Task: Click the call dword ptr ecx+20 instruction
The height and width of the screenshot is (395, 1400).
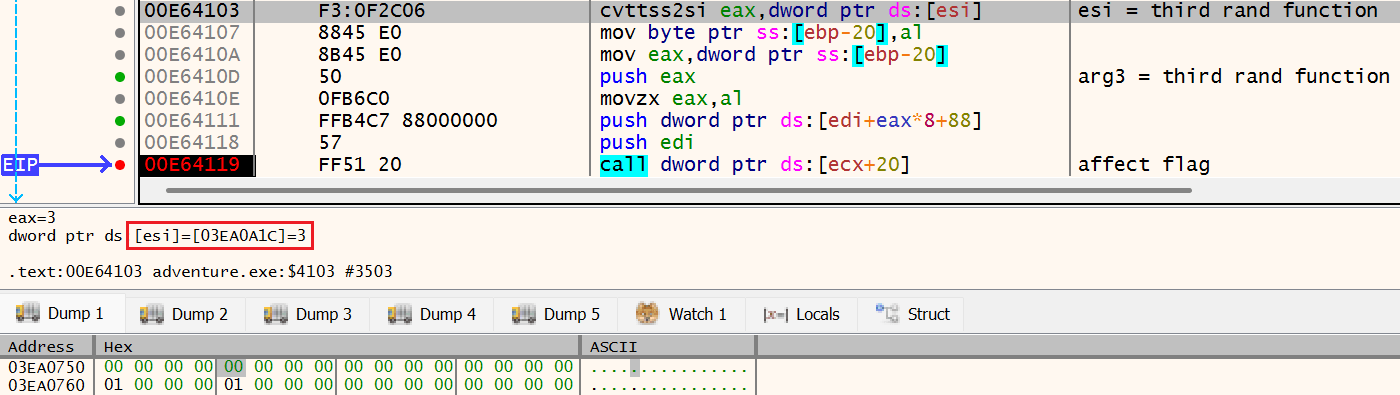Action: 755,165
